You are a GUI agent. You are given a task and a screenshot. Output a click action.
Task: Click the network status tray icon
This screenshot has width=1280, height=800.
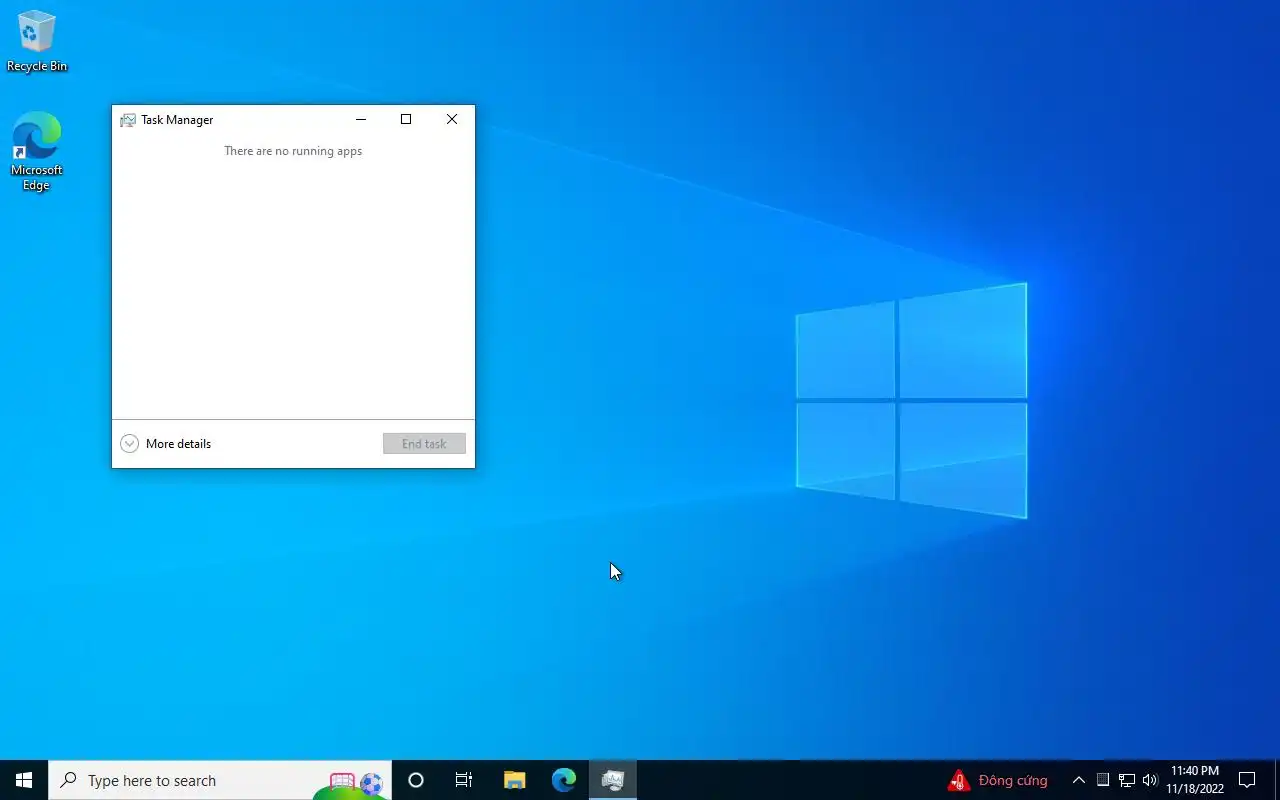[1127, 780]
